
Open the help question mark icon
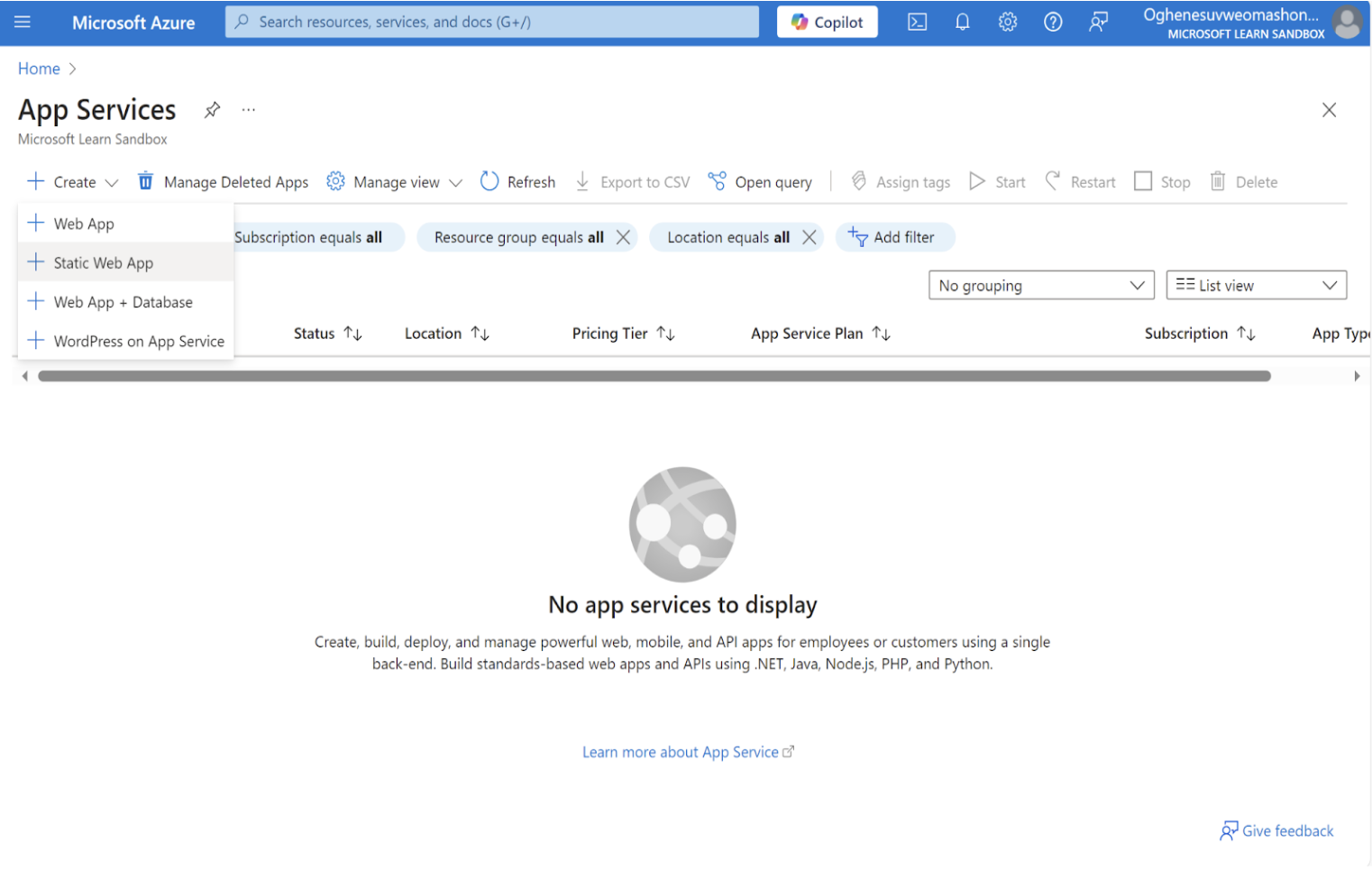[1052, 23]
